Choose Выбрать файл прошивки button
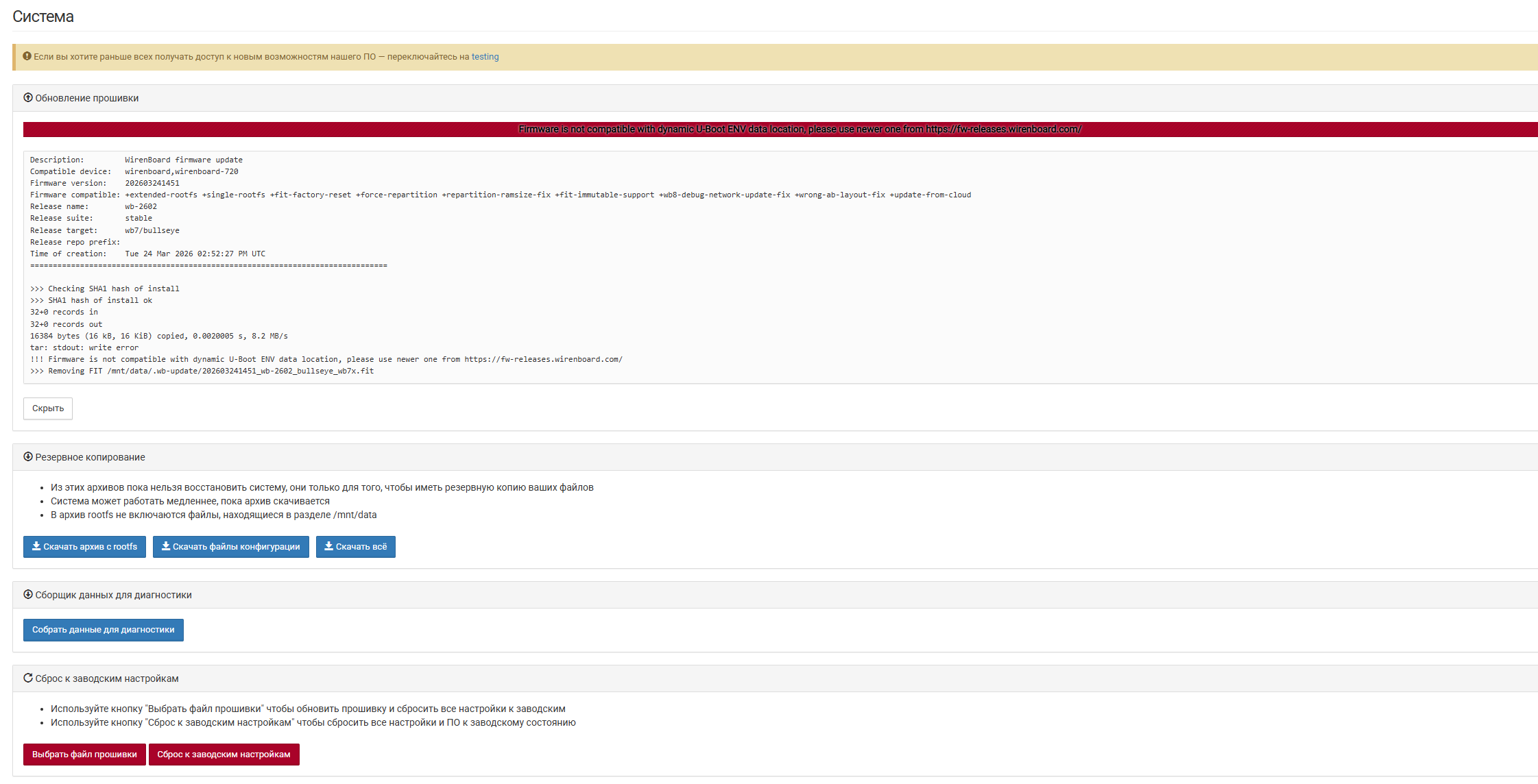The width and height of the screenshot is (1538, 784). 84,755
